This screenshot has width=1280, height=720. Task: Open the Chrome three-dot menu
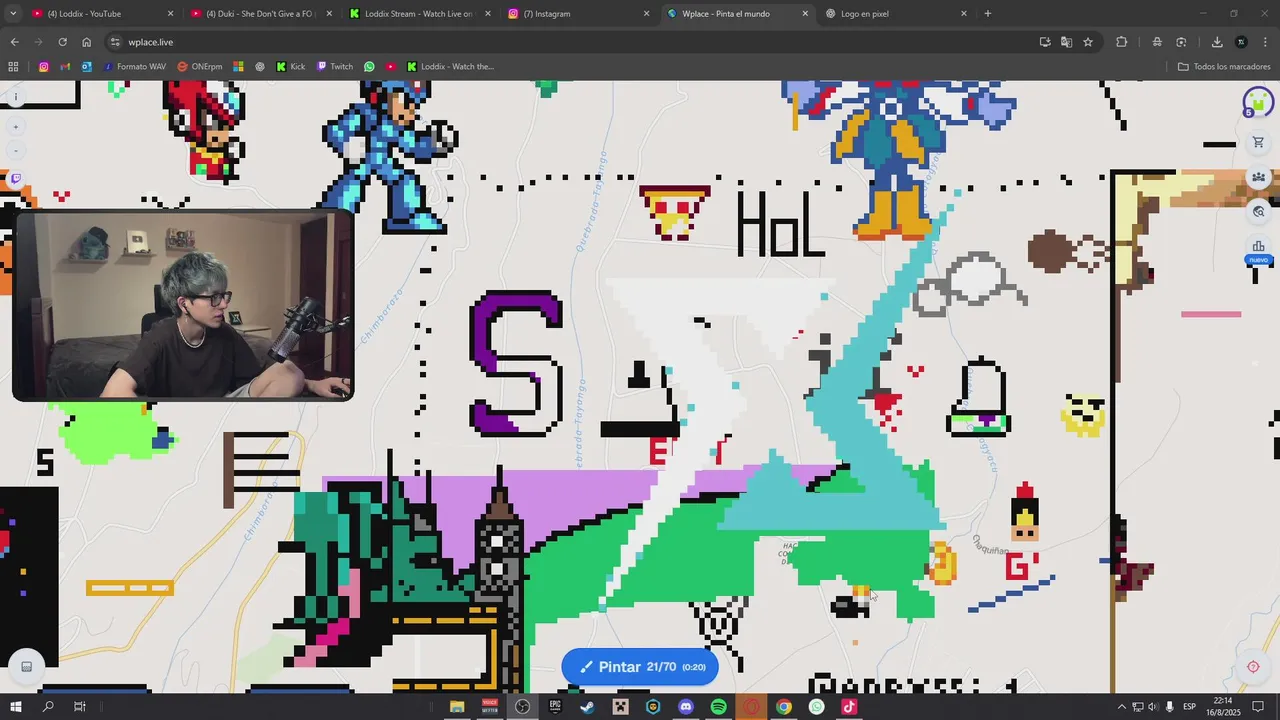pyautogui.click(x=1265, y=42)
